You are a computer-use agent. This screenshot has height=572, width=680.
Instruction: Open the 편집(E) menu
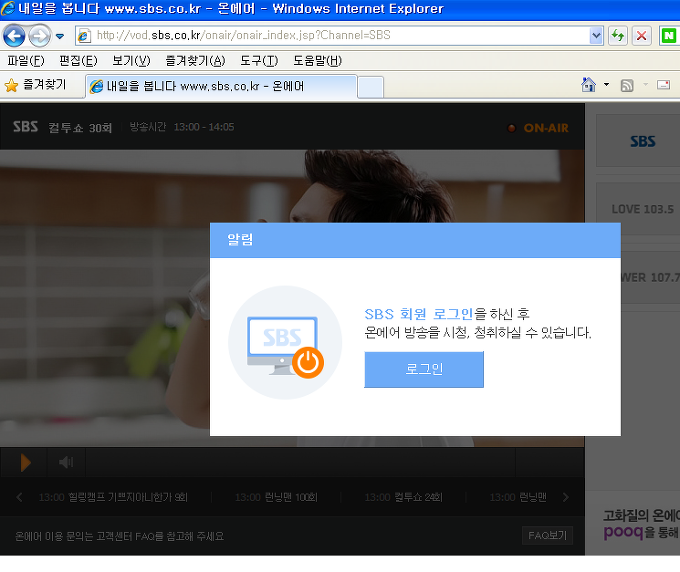pos(78,61)
